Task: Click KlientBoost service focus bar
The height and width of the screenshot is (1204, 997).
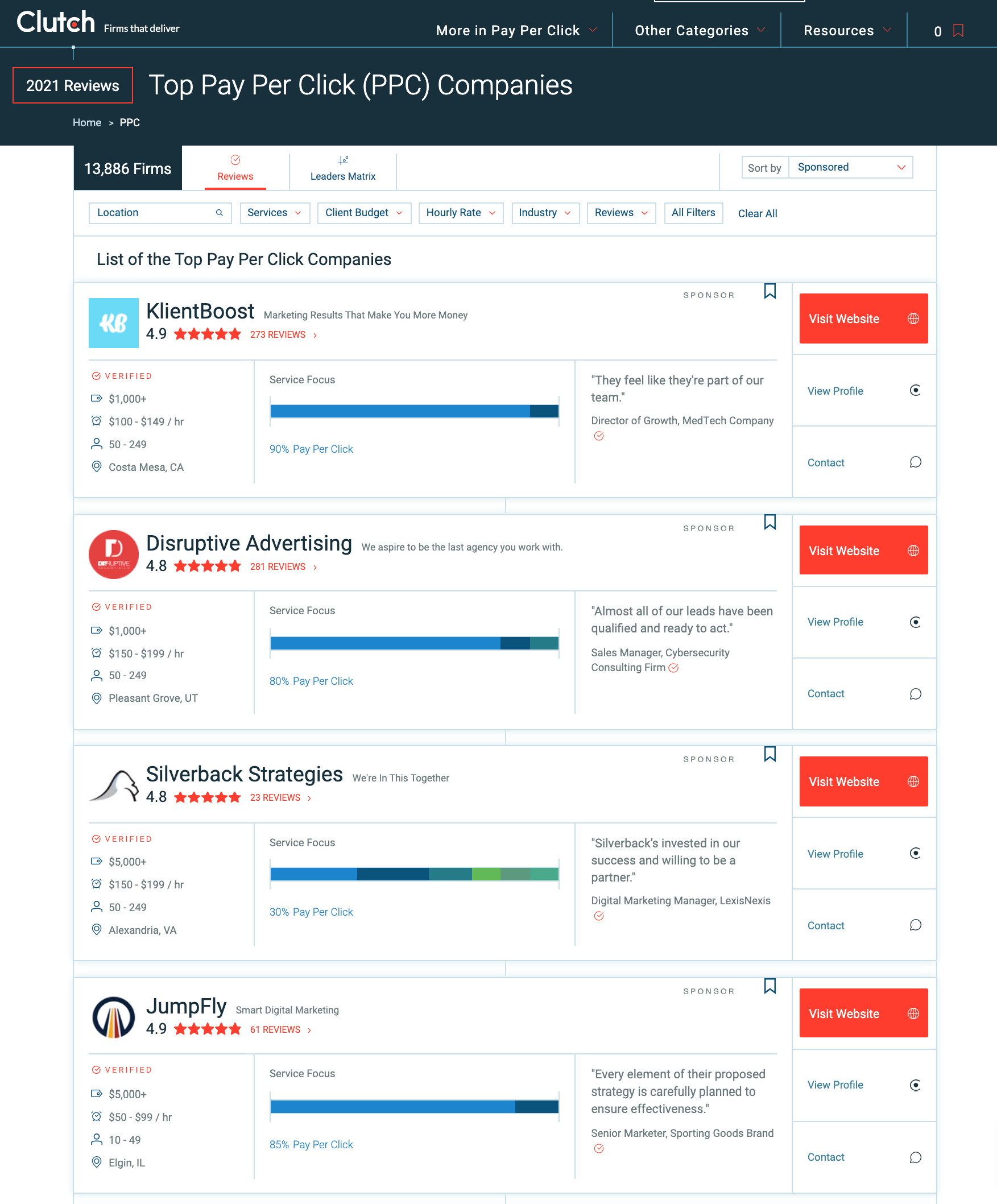Action: tap(414, 411)
